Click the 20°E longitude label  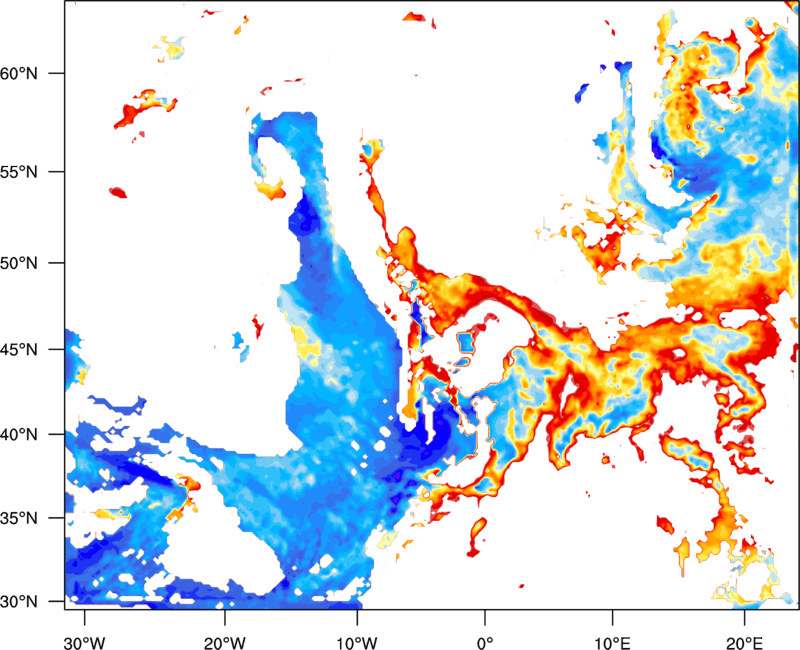point(744,643)
